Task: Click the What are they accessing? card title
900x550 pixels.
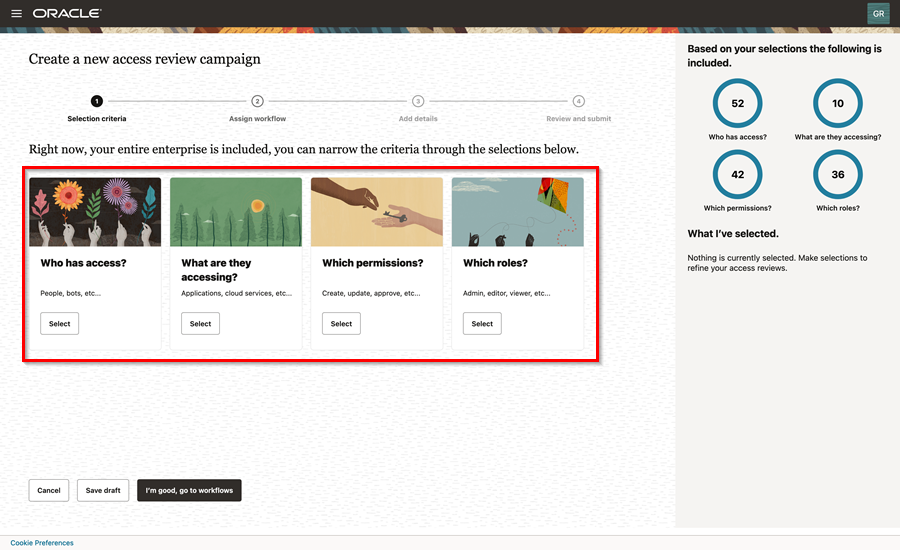Action: tap(216, 270)
